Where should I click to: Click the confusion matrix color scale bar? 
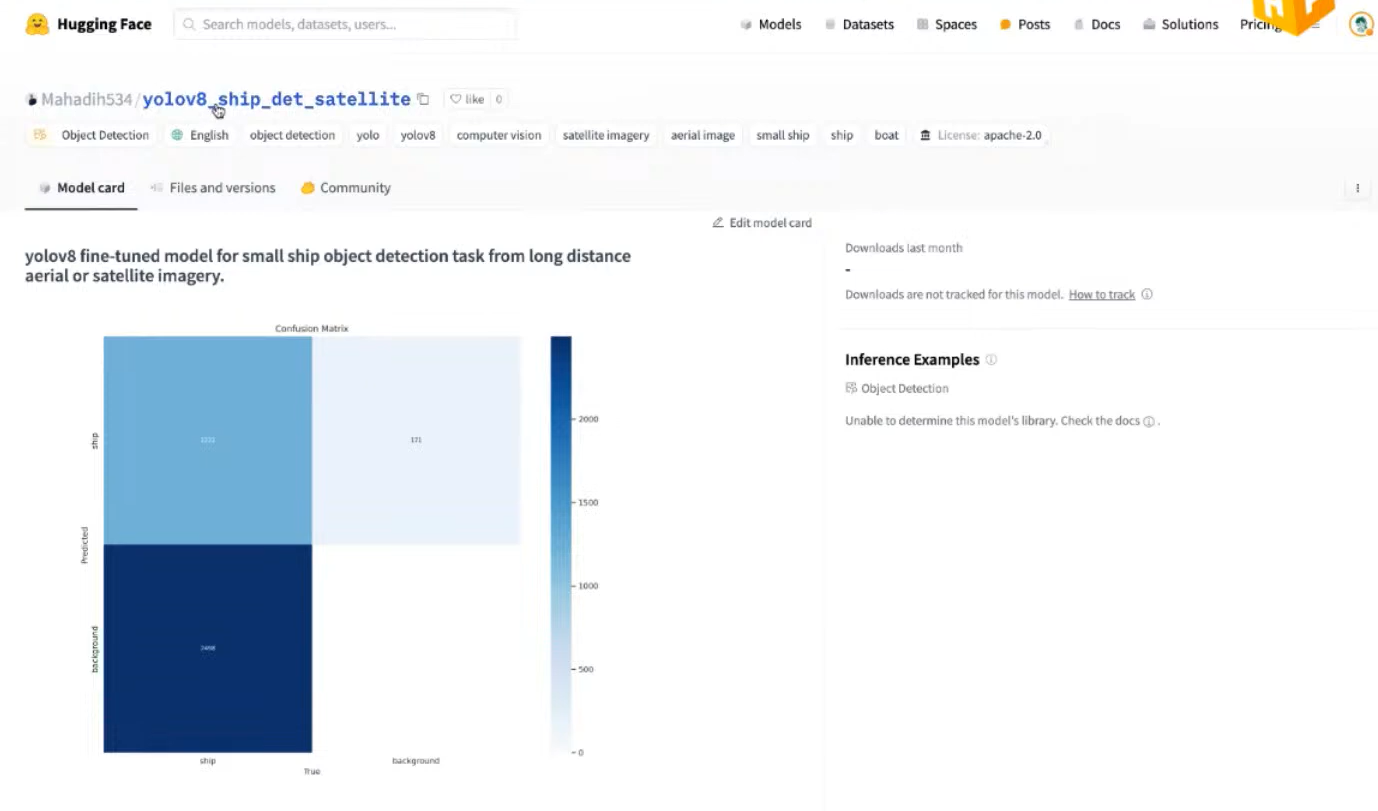point(561,544)
